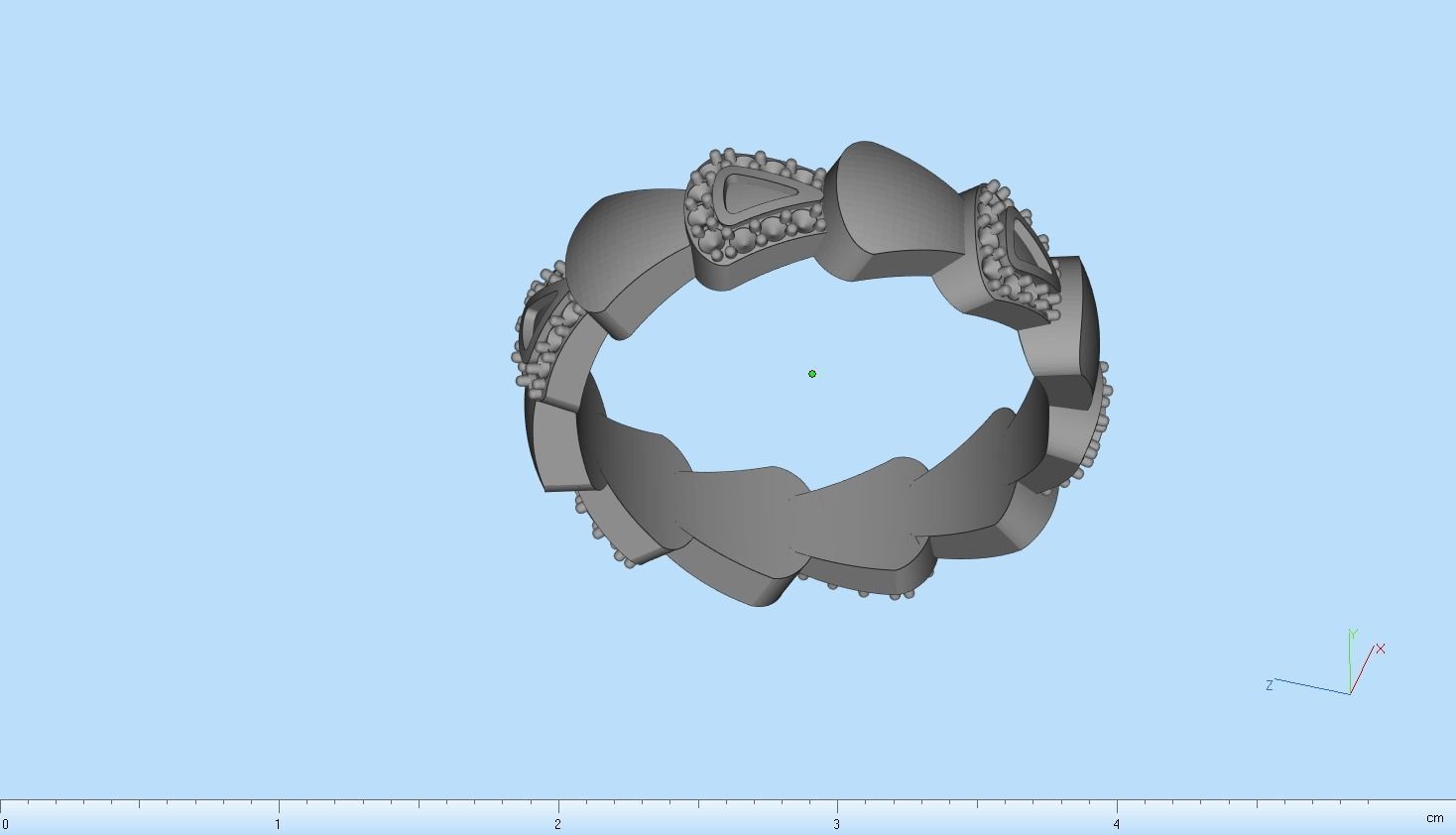The height and width of the screenshot is (835, 1456).
Task: Click the ruler mark labeled 0
Action: point(5,824)
